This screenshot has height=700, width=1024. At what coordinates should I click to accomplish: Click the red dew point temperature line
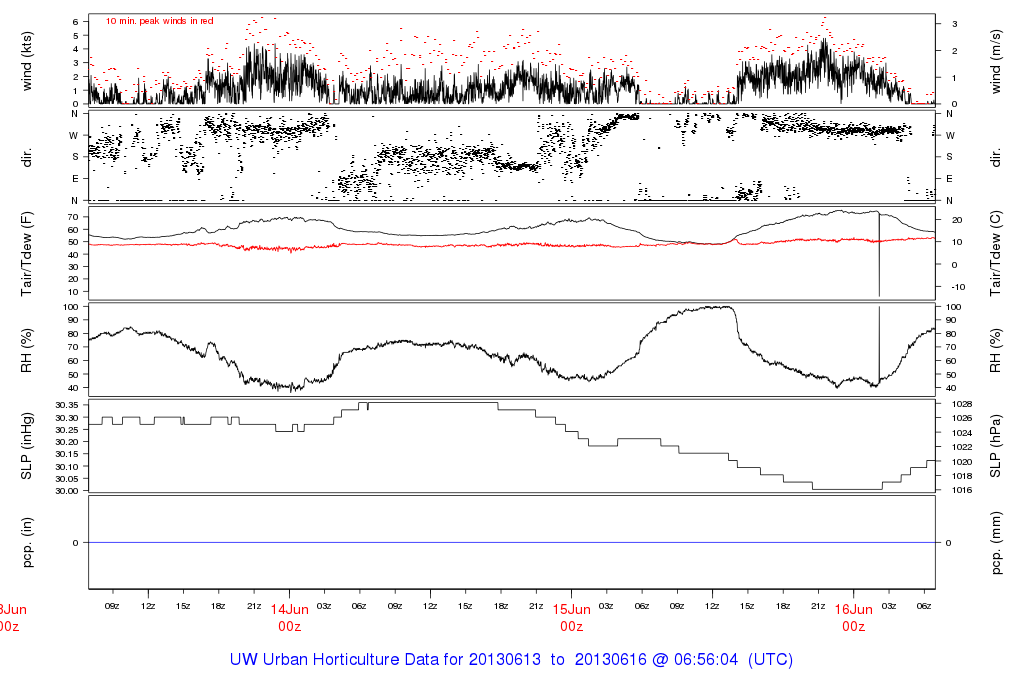[x=400, y=245]
